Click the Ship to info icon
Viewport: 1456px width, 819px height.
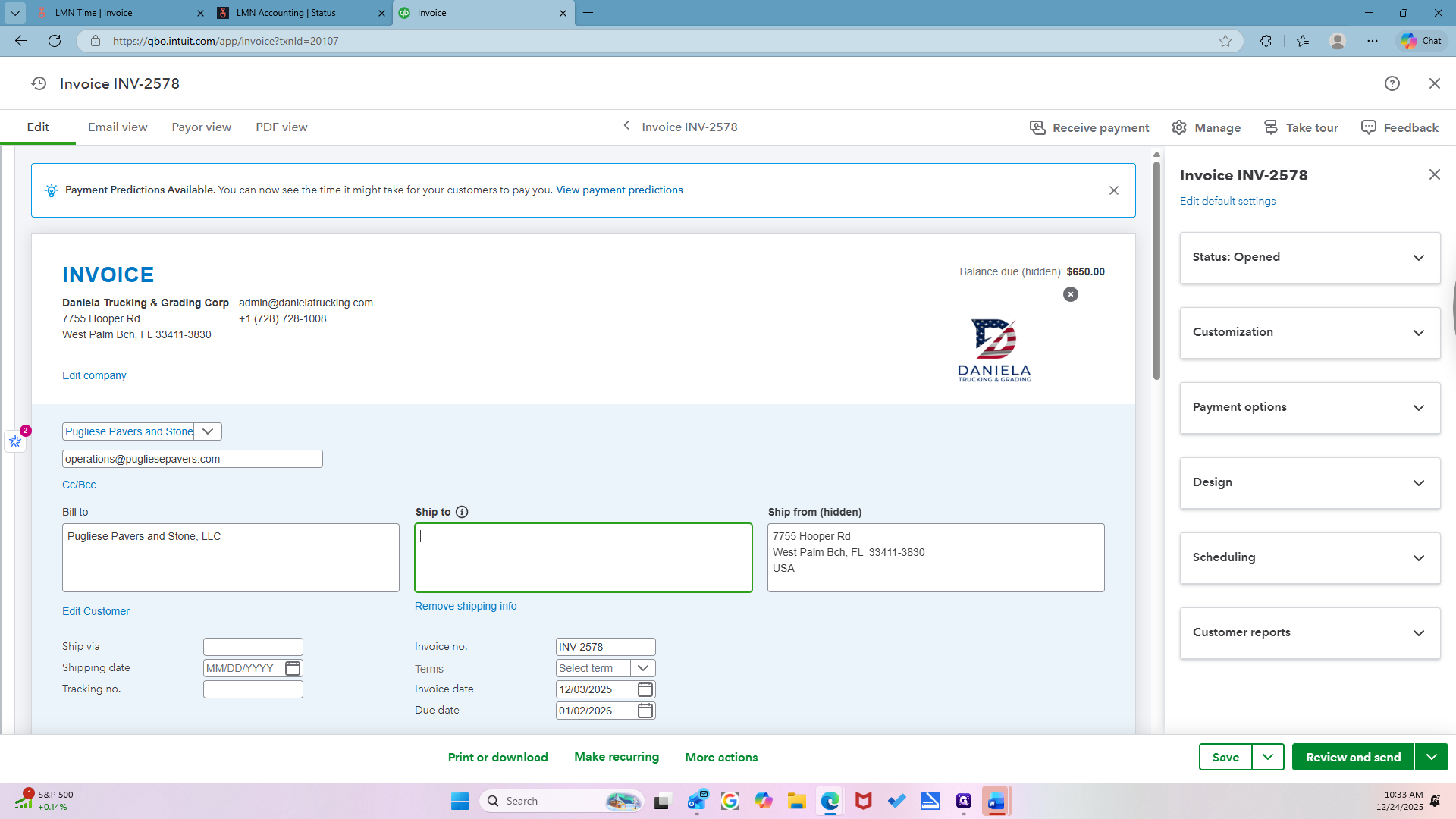click(x=462, y=512)
